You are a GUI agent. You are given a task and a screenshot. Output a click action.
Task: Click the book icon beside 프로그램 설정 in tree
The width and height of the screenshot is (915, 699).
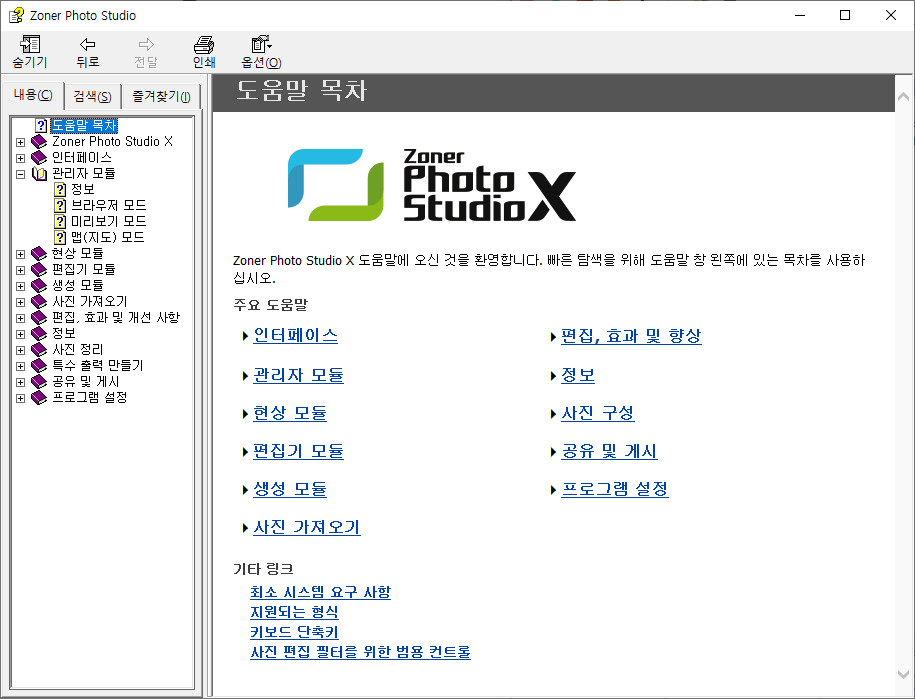39,397
